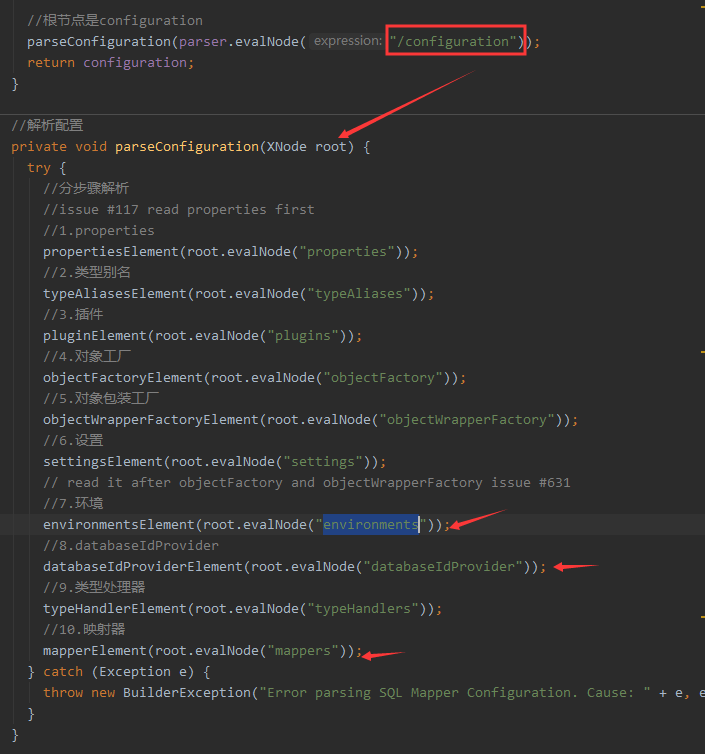The width and height of the screenshot is (705, 754).
Task: Click the mapperElement method call
Action: pos(95,651)
